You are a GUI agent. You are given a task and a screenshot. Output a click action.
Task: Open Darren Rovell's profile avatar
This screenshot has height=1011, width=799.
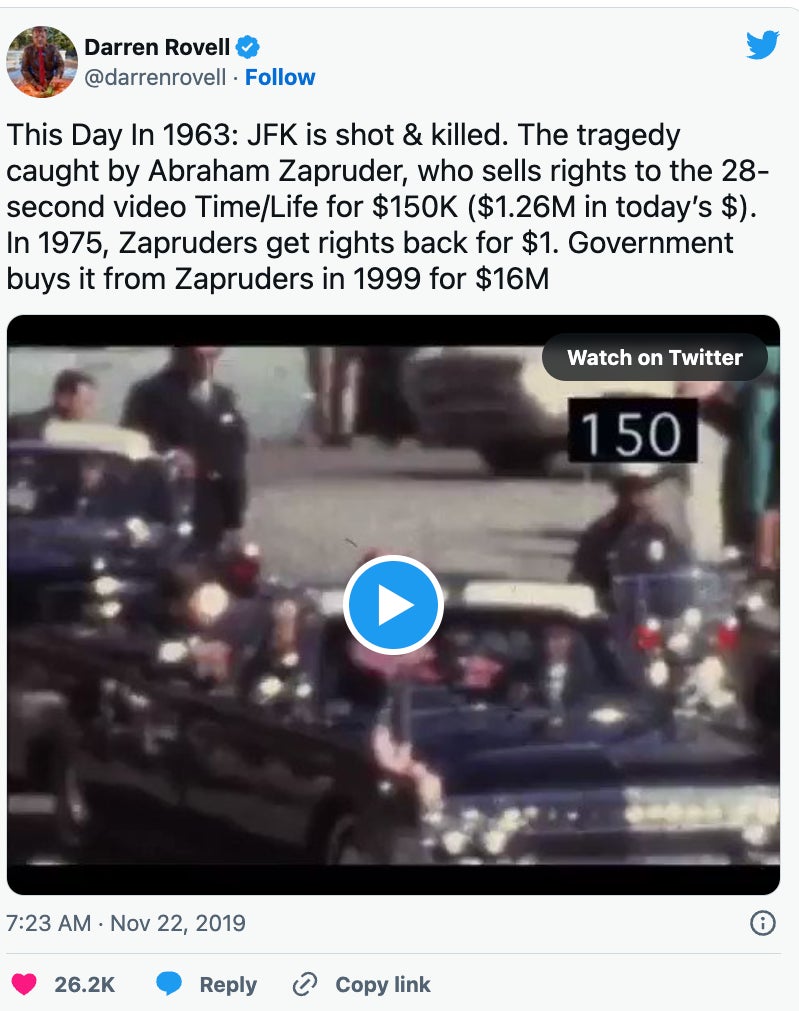pyautogui.click(x=42, y=62)
